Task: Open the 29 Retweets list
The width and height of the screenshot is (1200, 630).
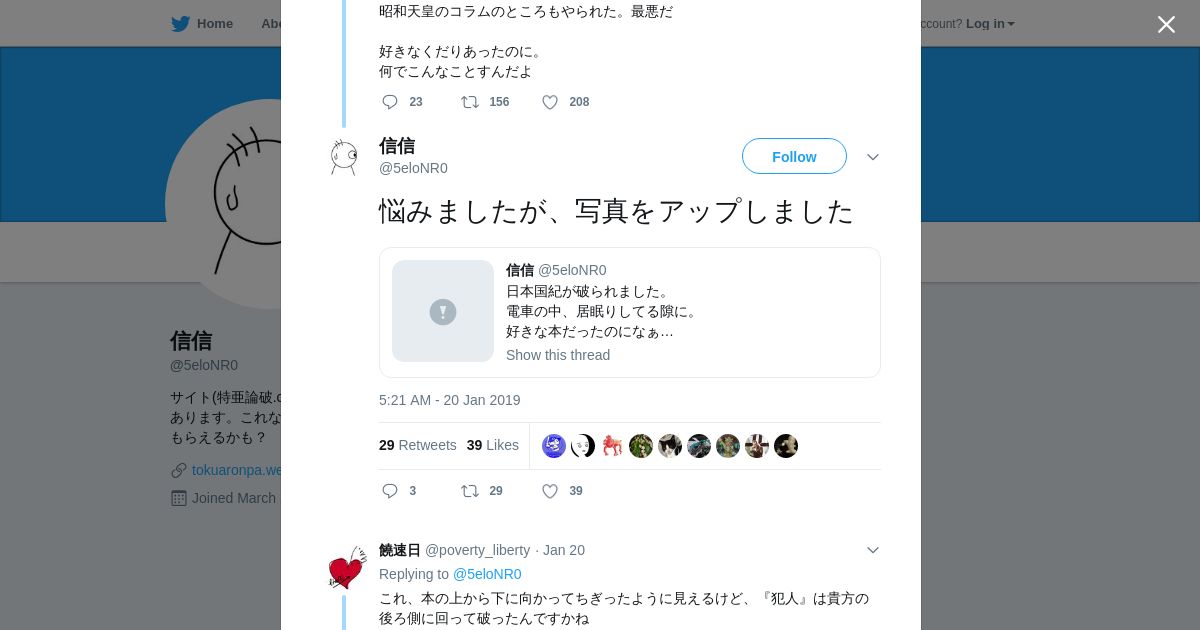Action: point(417,445)
